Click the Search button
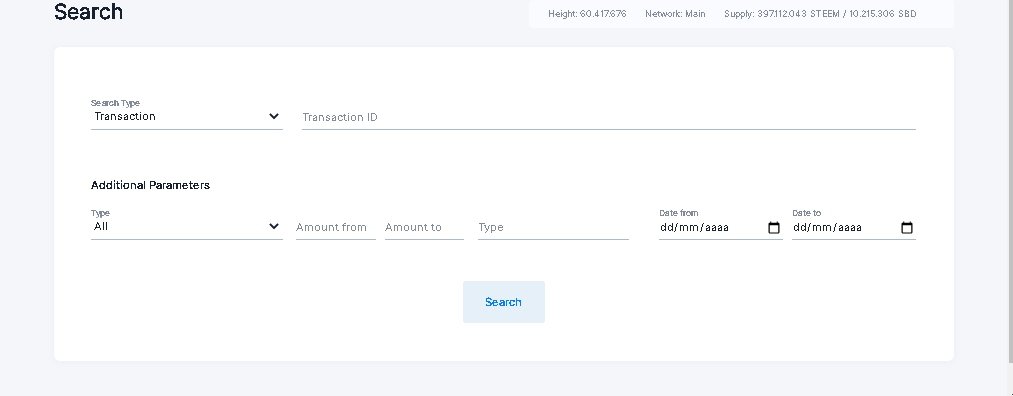 point(504,302)
